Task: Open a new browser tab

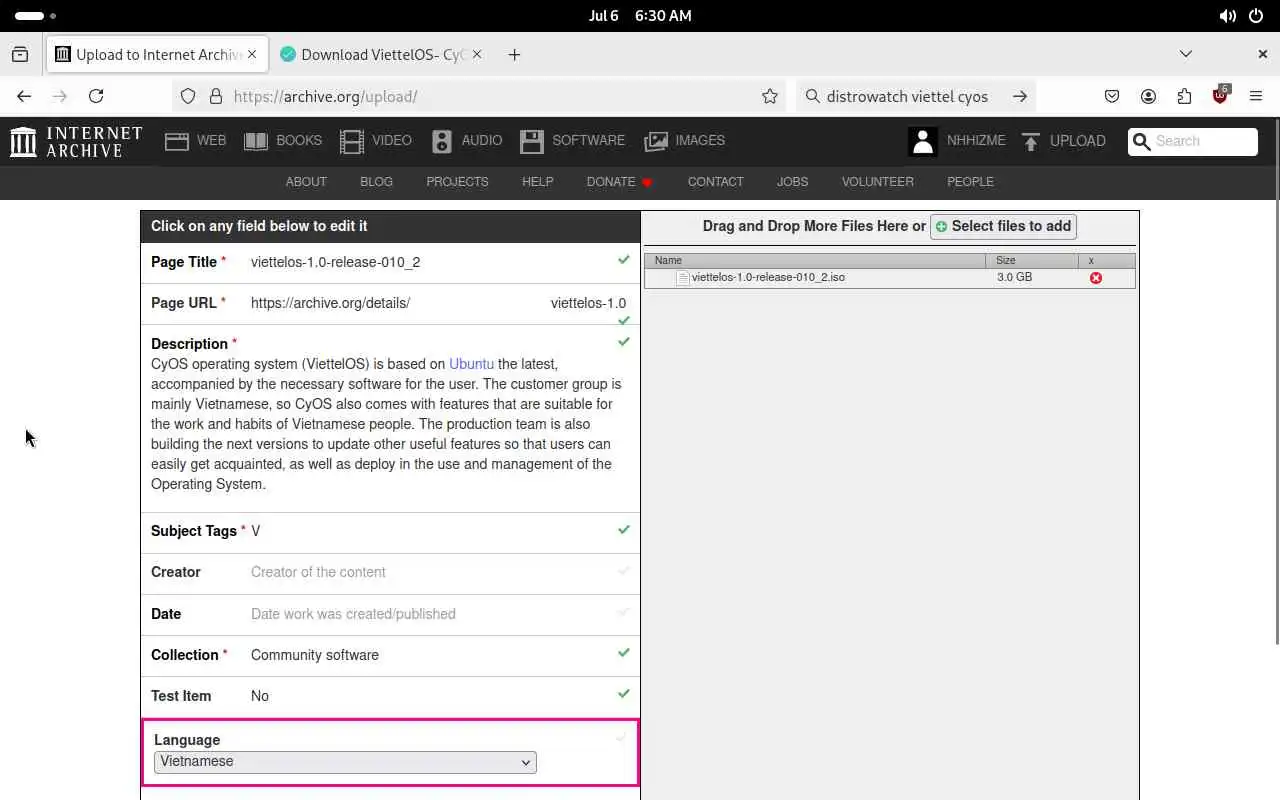Action: (514, 55)
